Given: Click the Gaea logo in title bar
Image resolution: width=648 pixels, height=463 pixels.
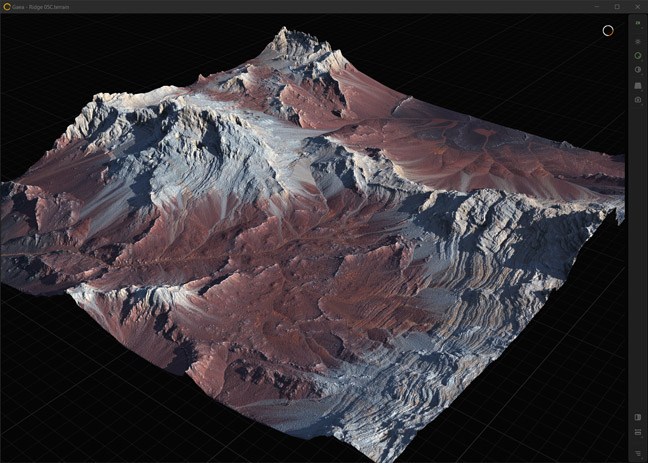Looking at the screenshot, I should click(x=7, y=6).
